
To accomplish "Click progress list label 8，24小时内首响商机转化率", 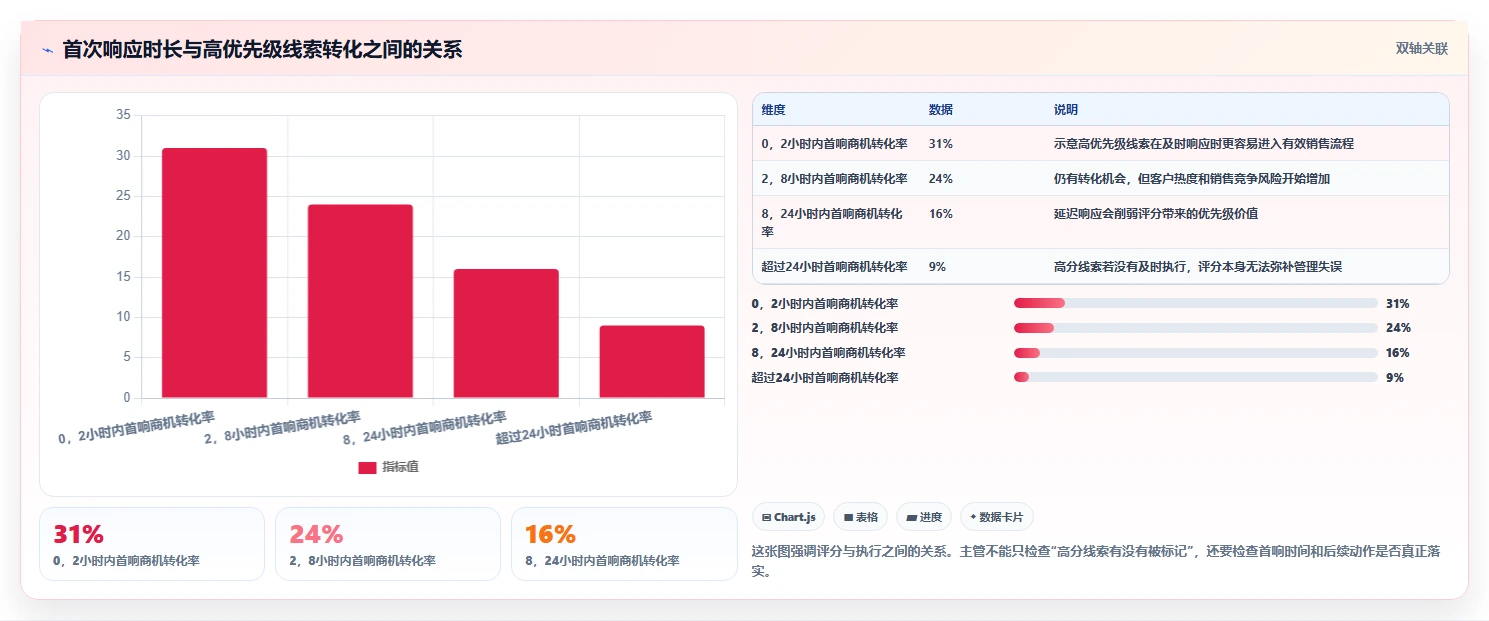I will point(829,353).
